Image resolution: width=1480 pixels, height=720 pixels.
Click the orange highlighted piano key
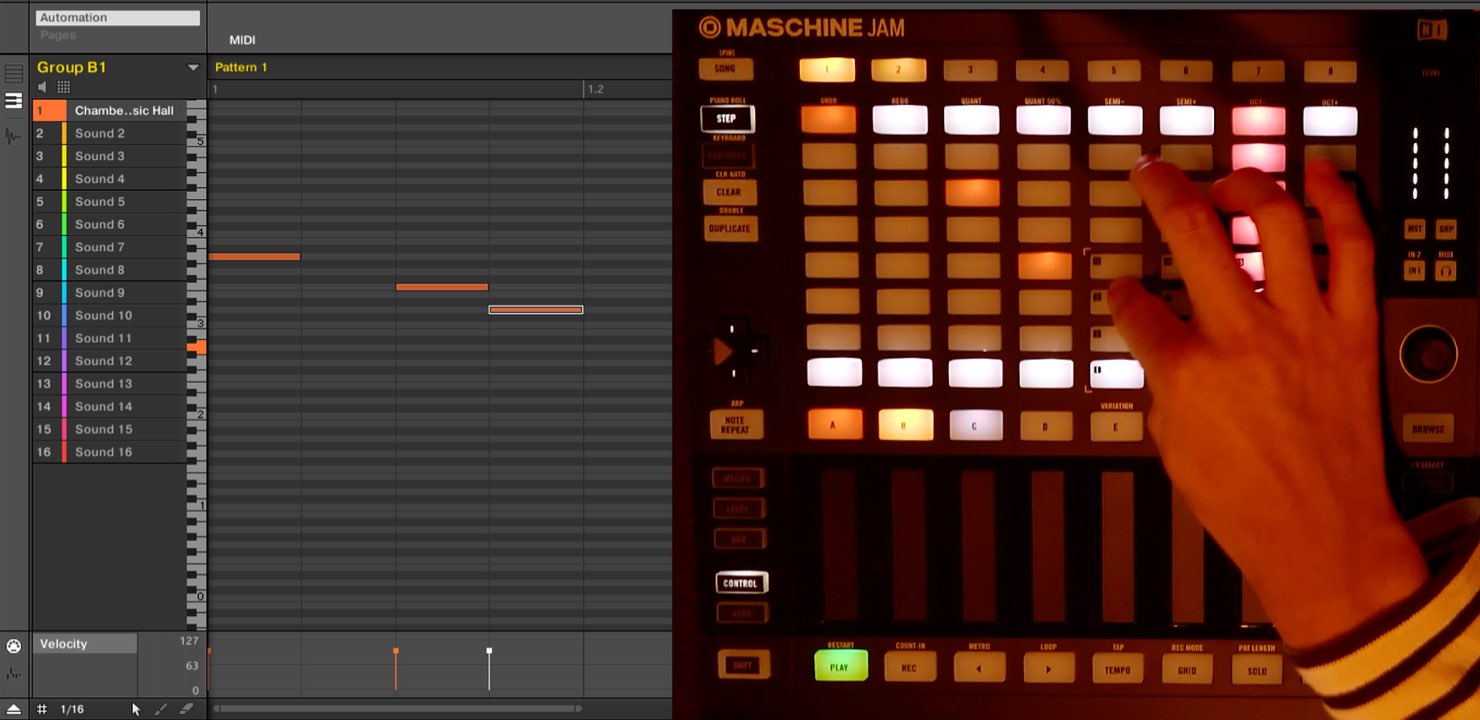[197, 347]
